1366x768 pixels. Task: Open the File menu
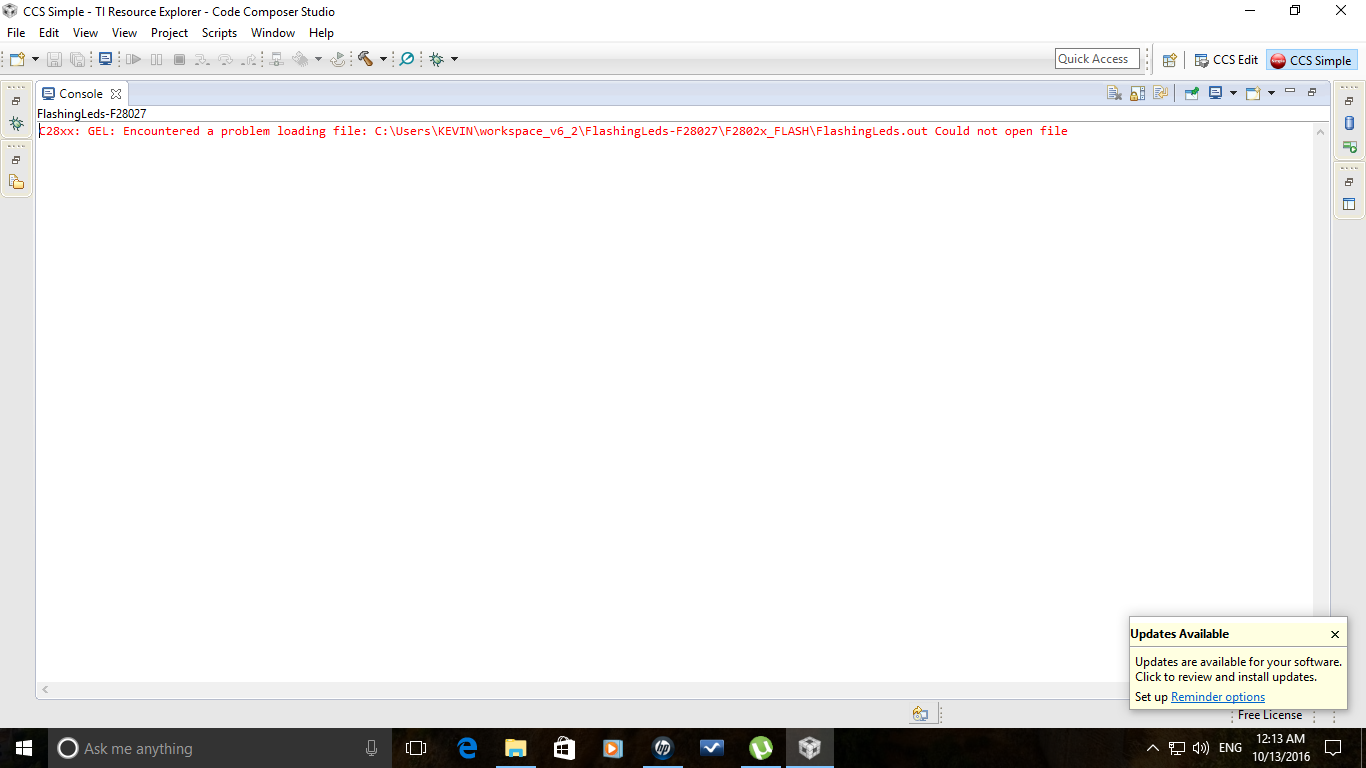point(16,33)
